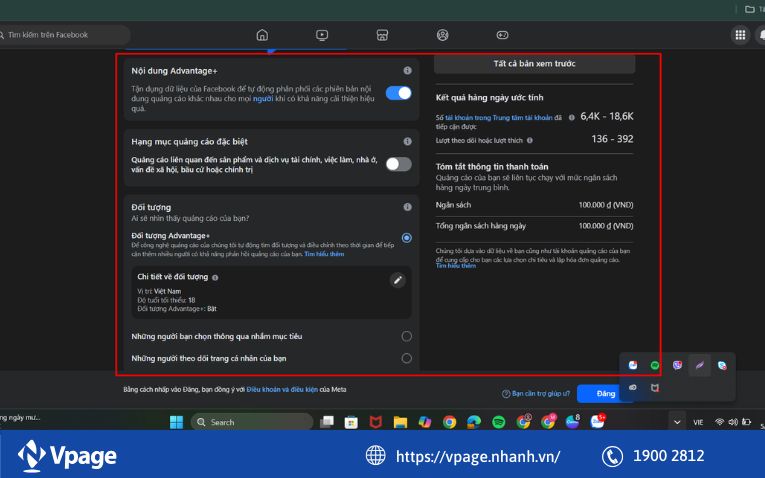The height and width of the screenshot is (478, 765).
Task: Click Tìm kiếm trên Facebook search field
Action: (64, 35)
